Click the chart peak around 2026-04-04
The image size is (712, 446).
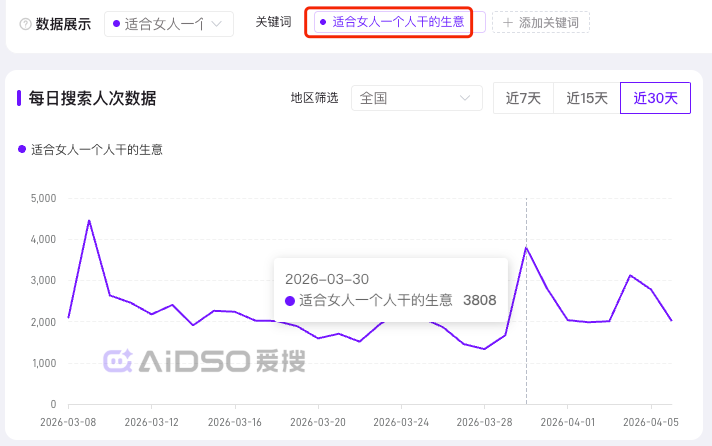pos(630,275)
